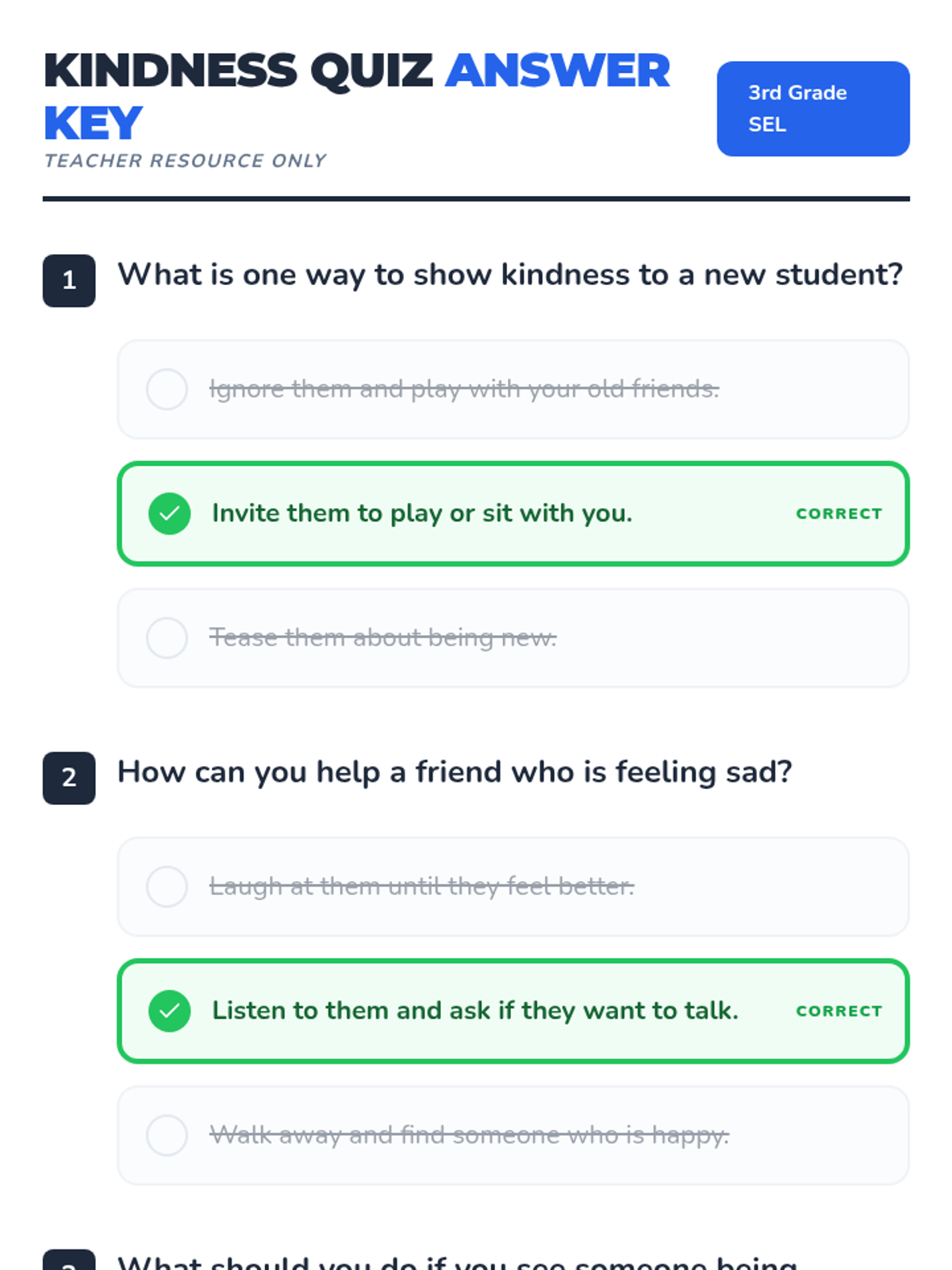Image resolution: width=952 pixels, height=1270 pixels.
Task: Click struck-through 'Tease them about being new' text
Action: coord(382,637)
